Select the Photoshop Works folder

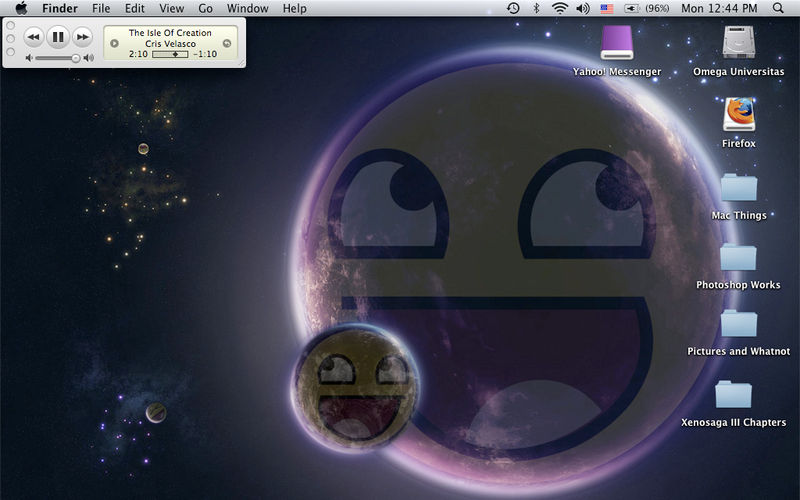pos(738,258)
